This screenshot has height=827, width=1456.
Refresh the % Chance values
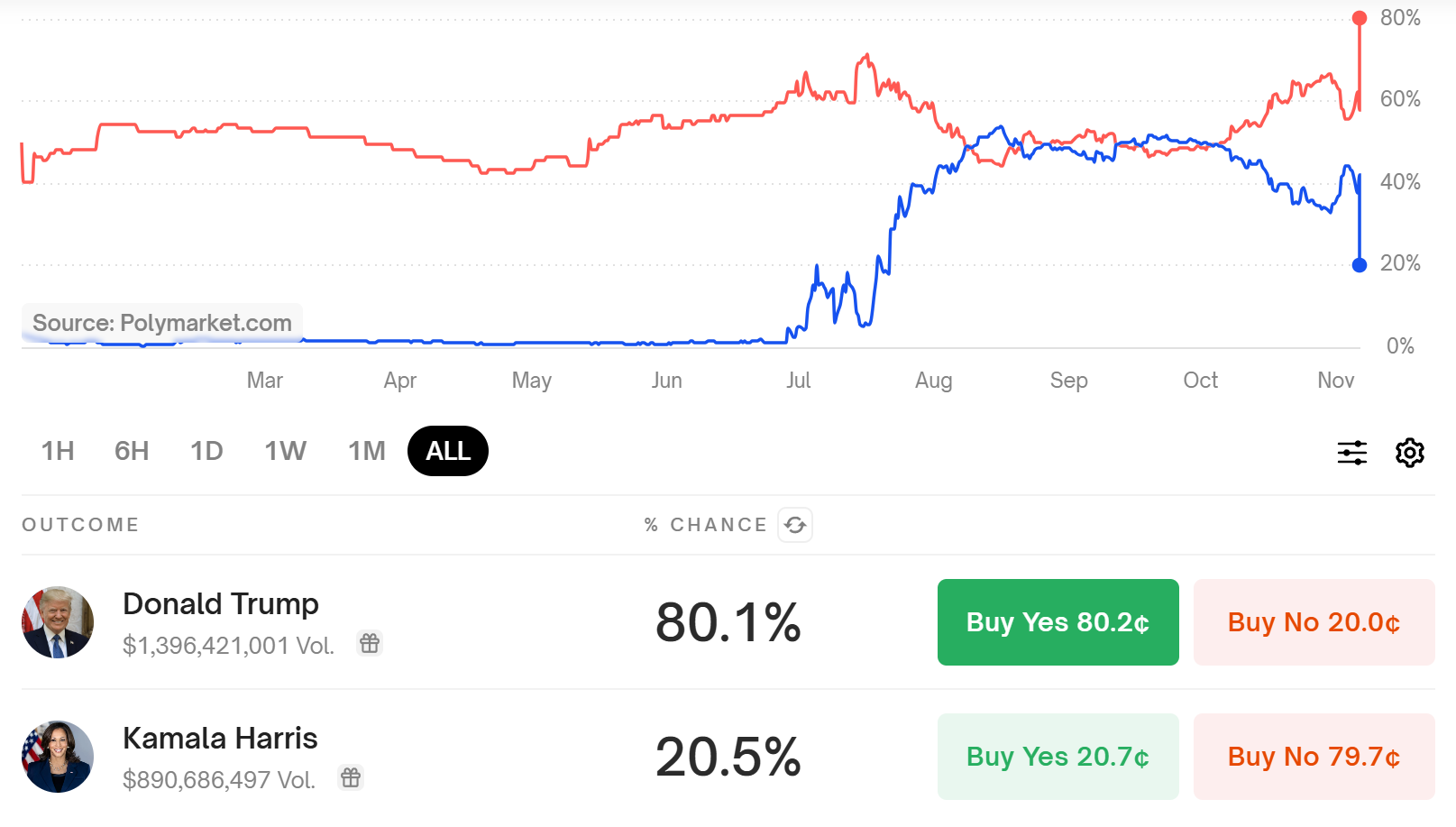click(x=794, y=524)
